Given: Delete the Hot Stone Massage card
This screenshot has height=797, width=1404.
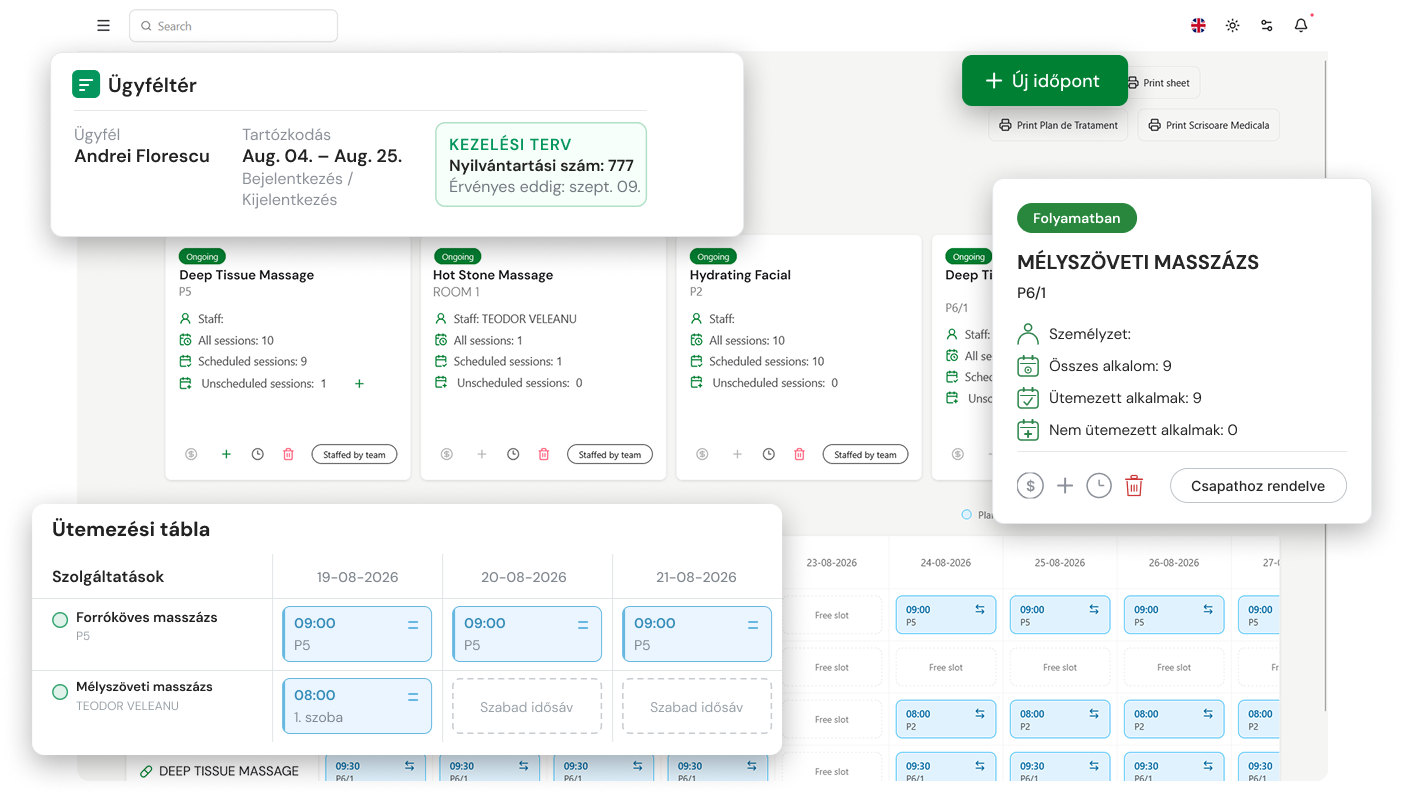Looking at the screenshot, I should (544, 454).
